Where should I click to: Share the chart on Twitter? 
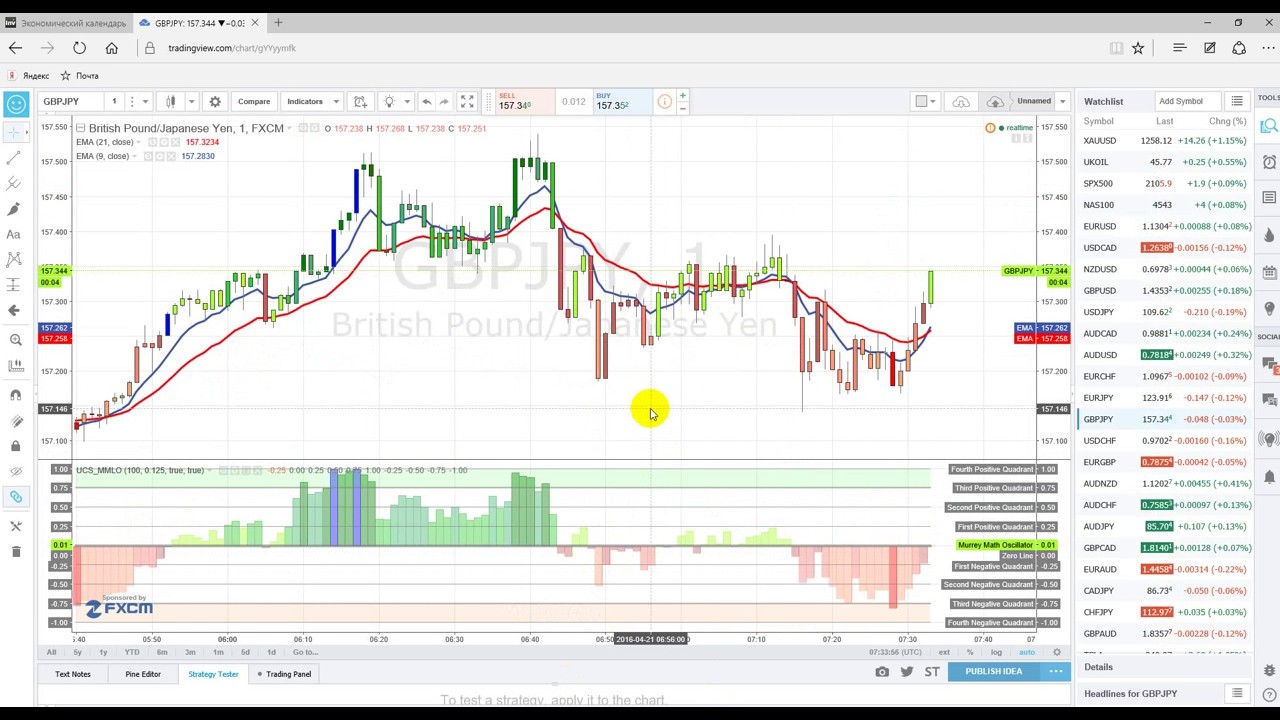coord(907,672)
